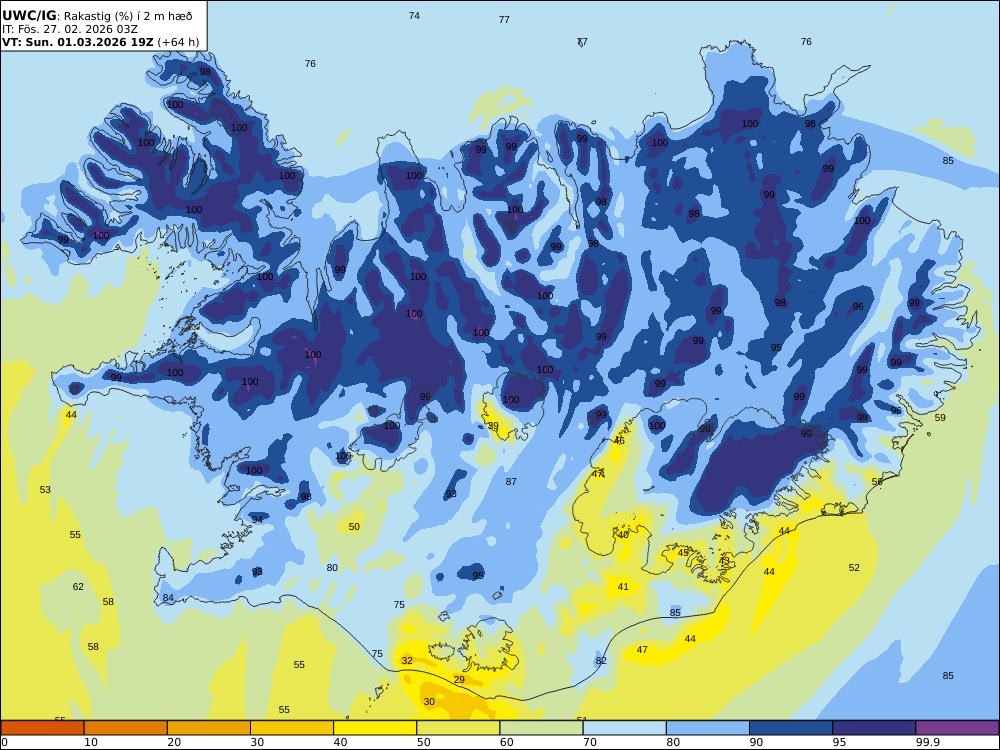Select the 'Rakastig (%) í 2 m hæð' label
Screen dimensions: 1000x750
128,17
